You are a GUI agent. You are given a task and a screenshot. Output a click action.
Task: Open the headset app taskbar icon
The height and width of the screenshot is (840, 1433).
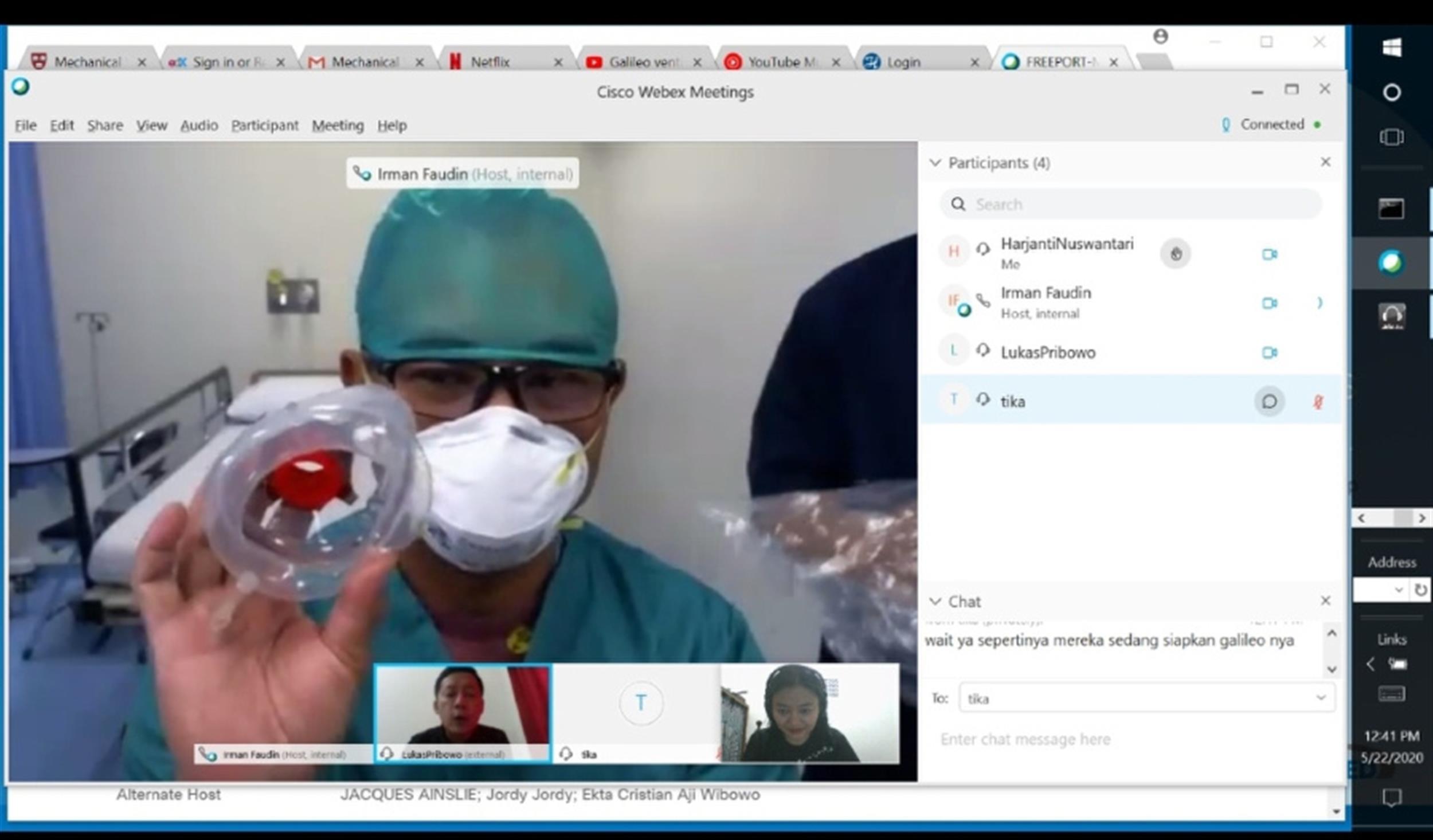1392,316
